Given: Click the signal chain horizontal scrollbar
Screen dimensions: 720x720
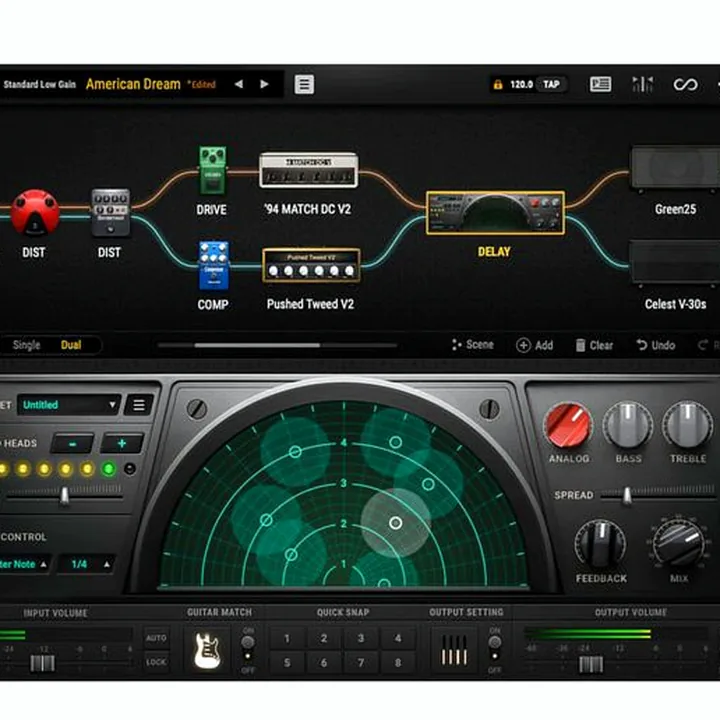Looking at the screenshot, I should pos(257,345).
